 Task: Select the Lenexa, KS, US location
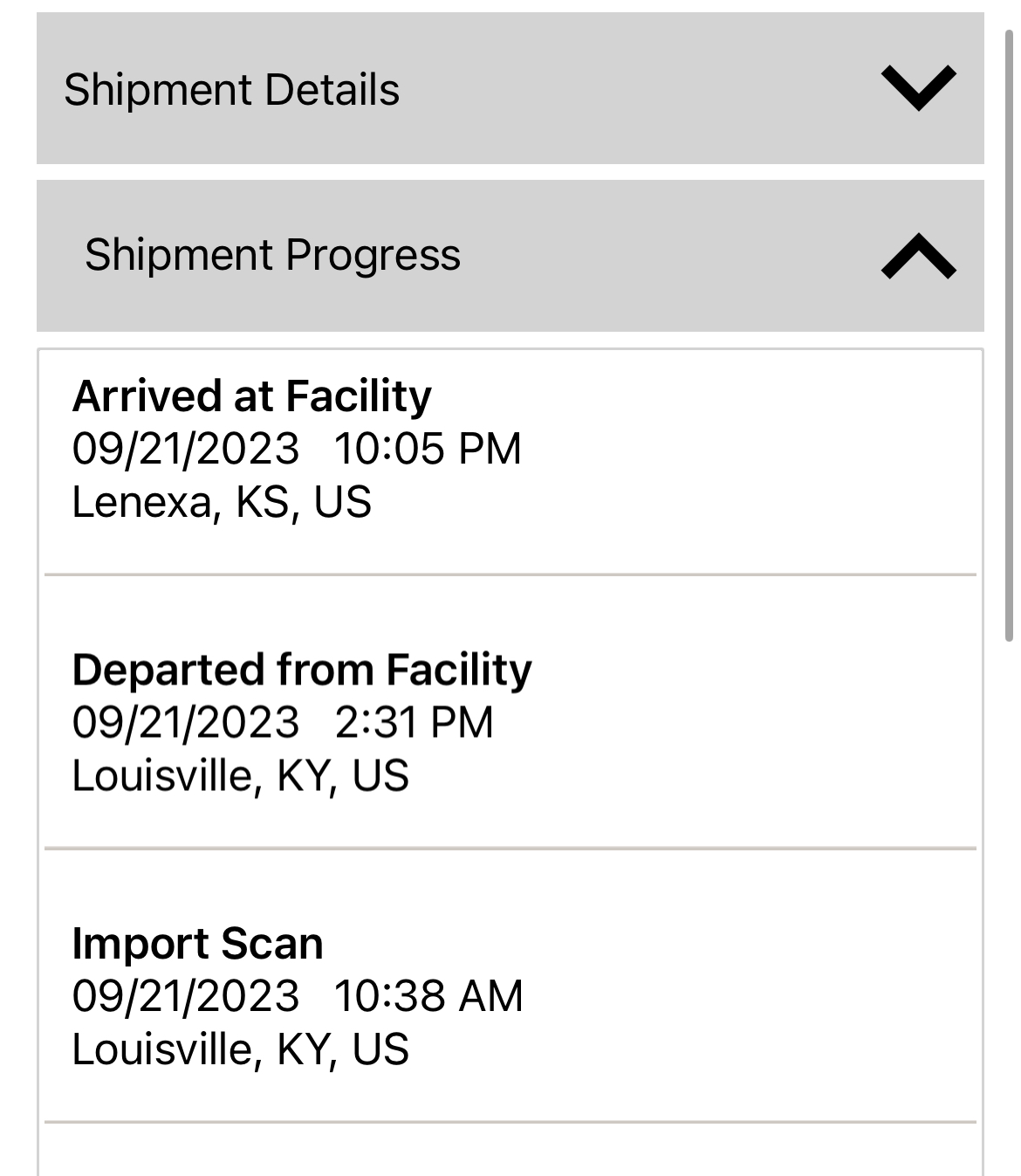pyautogui.click(x=222, y=502)
